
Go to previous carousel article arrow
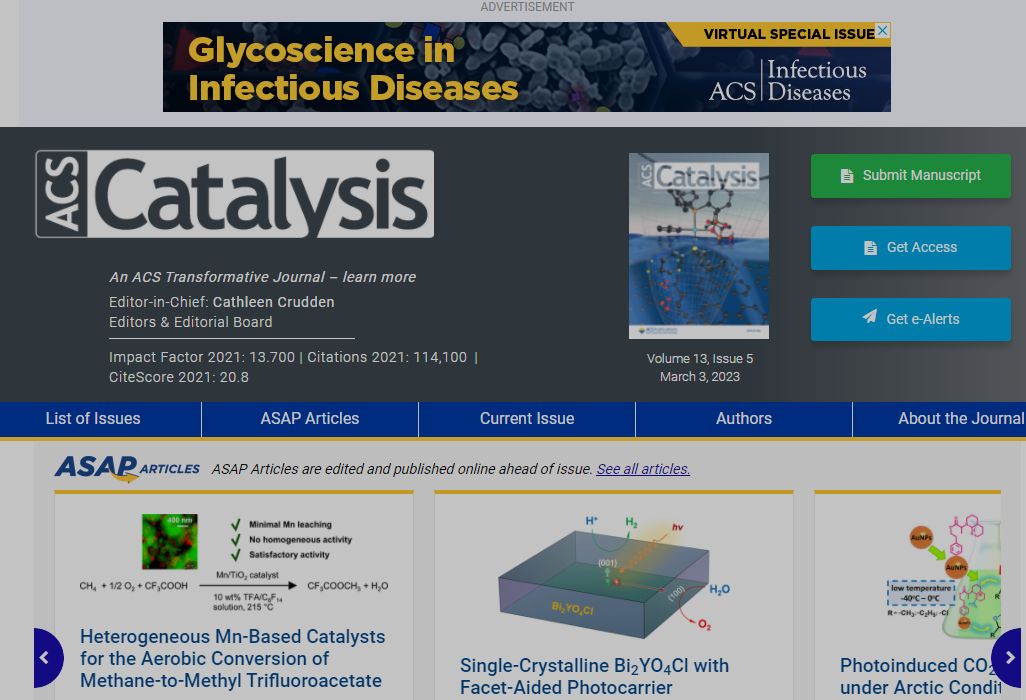[45, 658]
